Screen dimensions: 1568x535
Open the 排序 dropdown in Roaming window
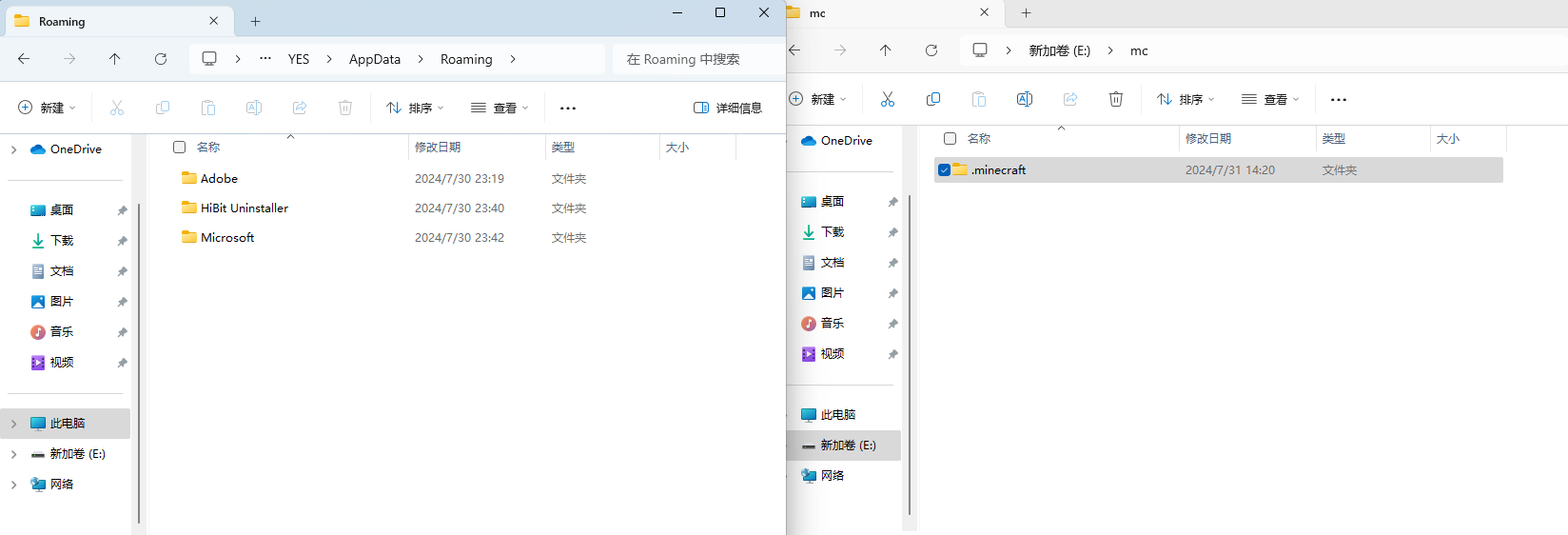(x=415, y=108)
